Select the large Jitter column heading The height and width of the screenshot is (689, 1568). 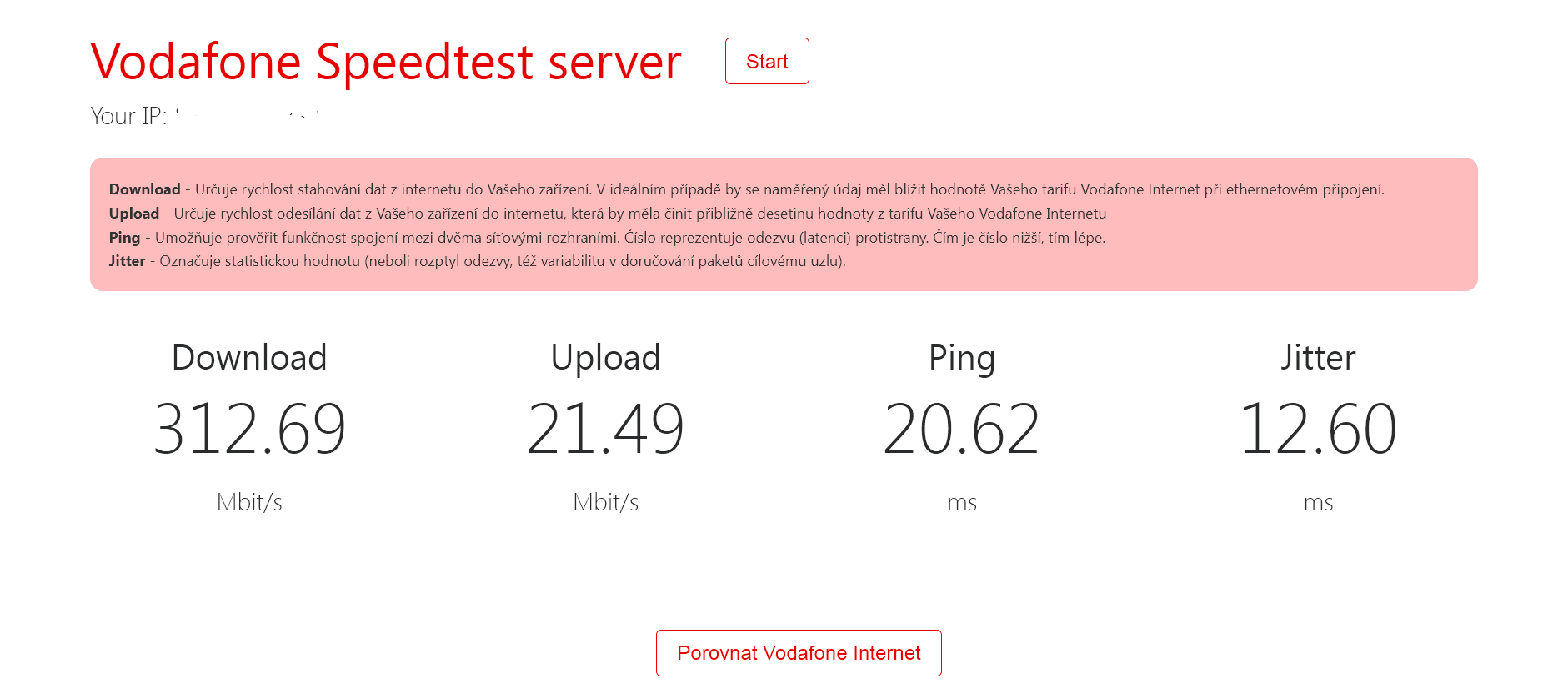(x=1318, y=358)
